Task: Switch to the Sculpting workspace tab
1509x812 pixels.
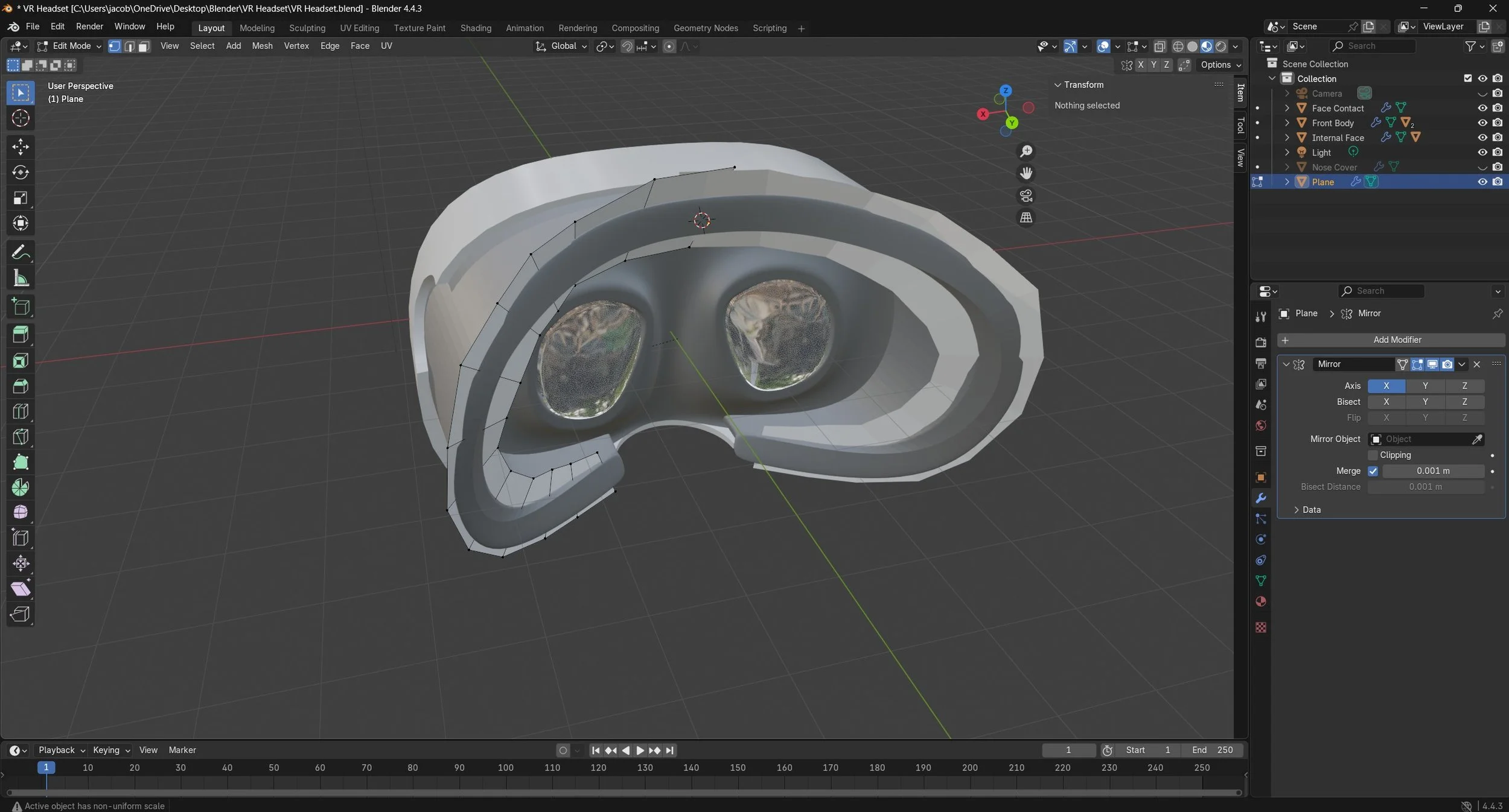Action: click(307, 28)
